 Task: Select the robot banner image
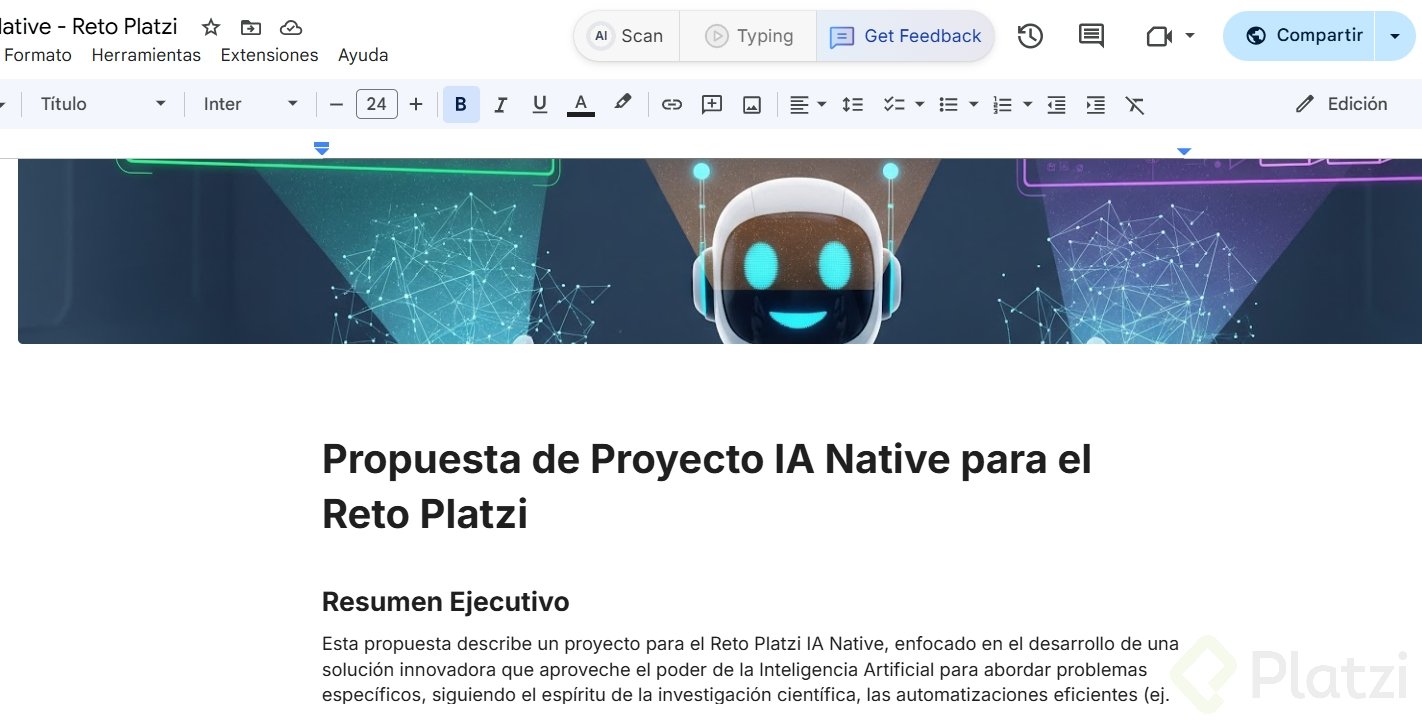click(720, 251)
